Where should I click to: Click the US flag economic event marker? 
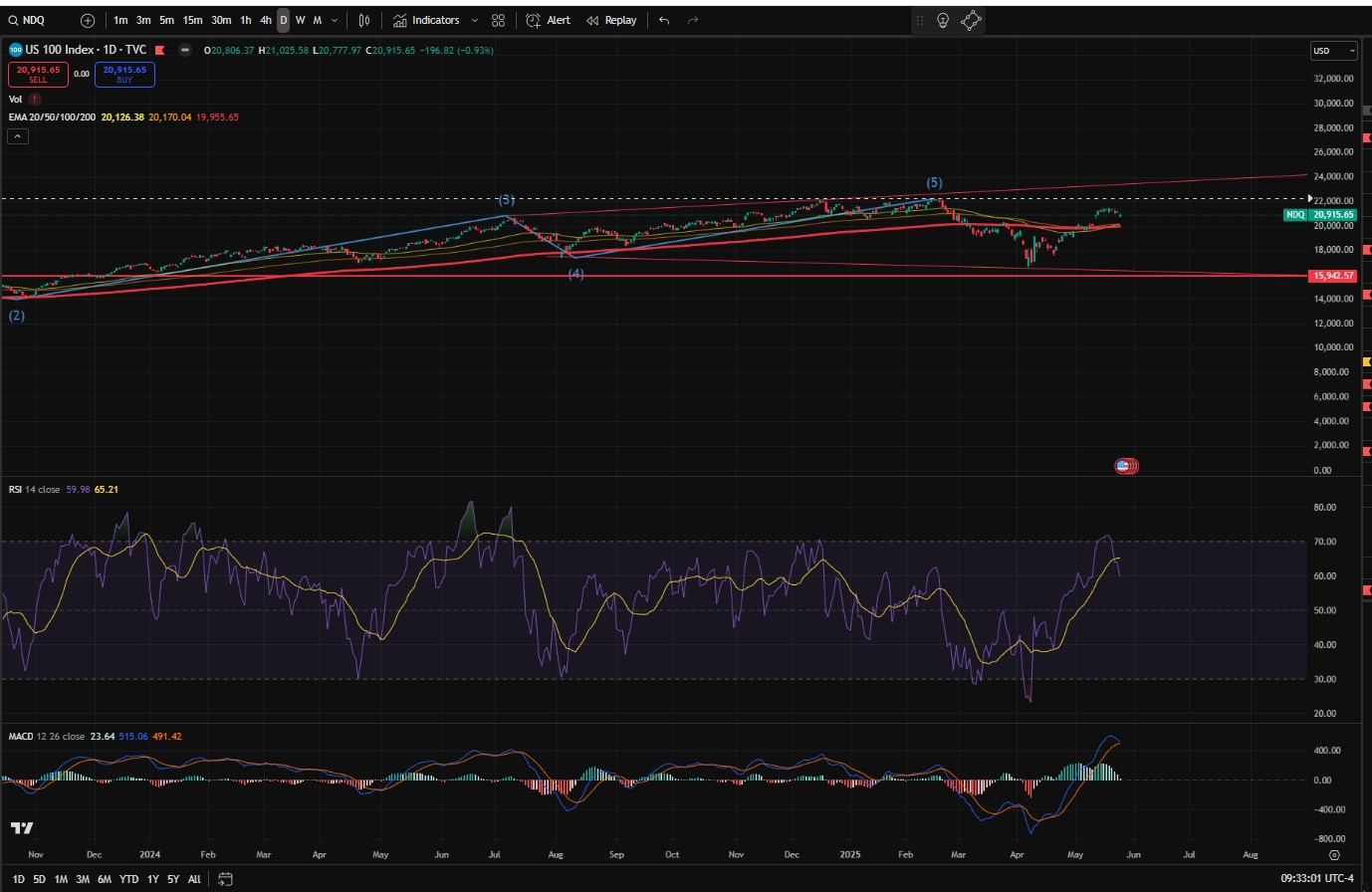[x=1125, y=466]
